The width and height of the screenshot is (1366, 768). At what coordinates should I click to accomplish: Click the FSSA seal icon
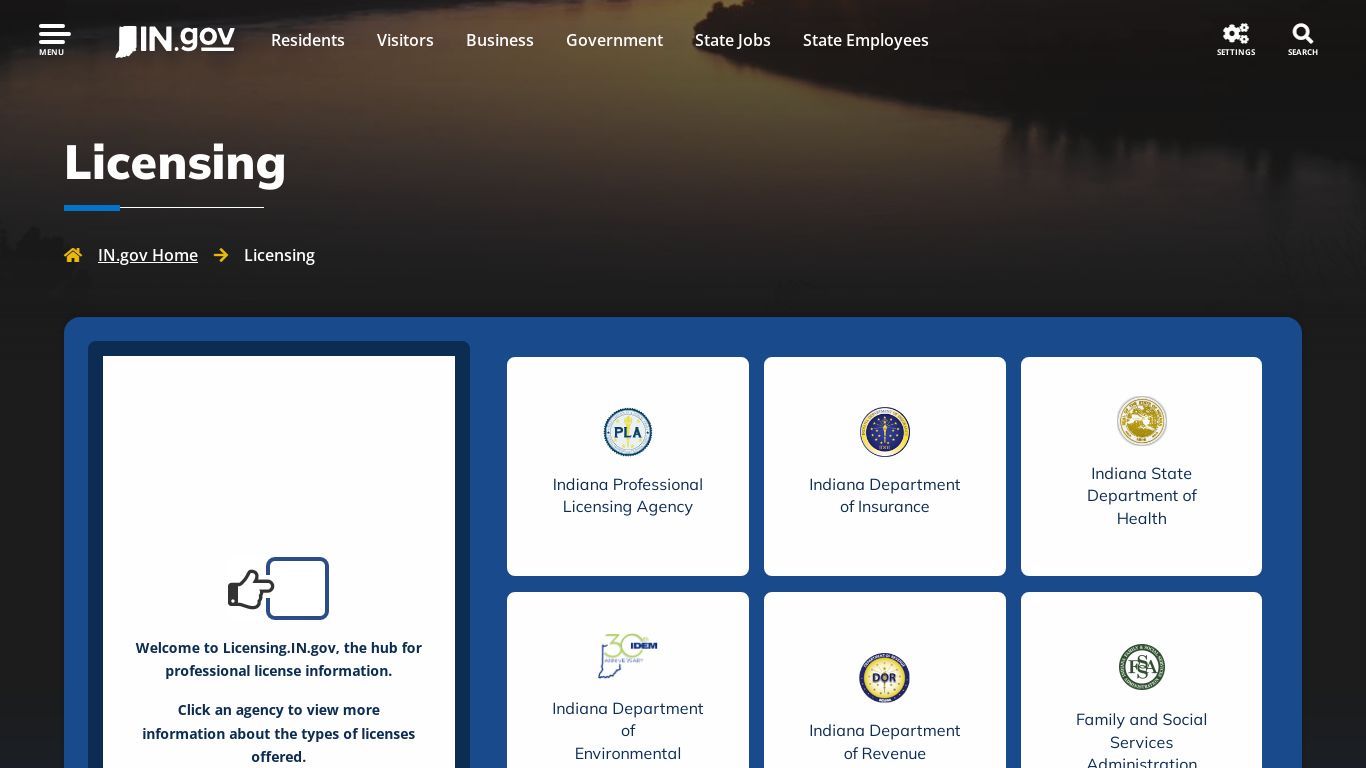(x=1142, y=667)
